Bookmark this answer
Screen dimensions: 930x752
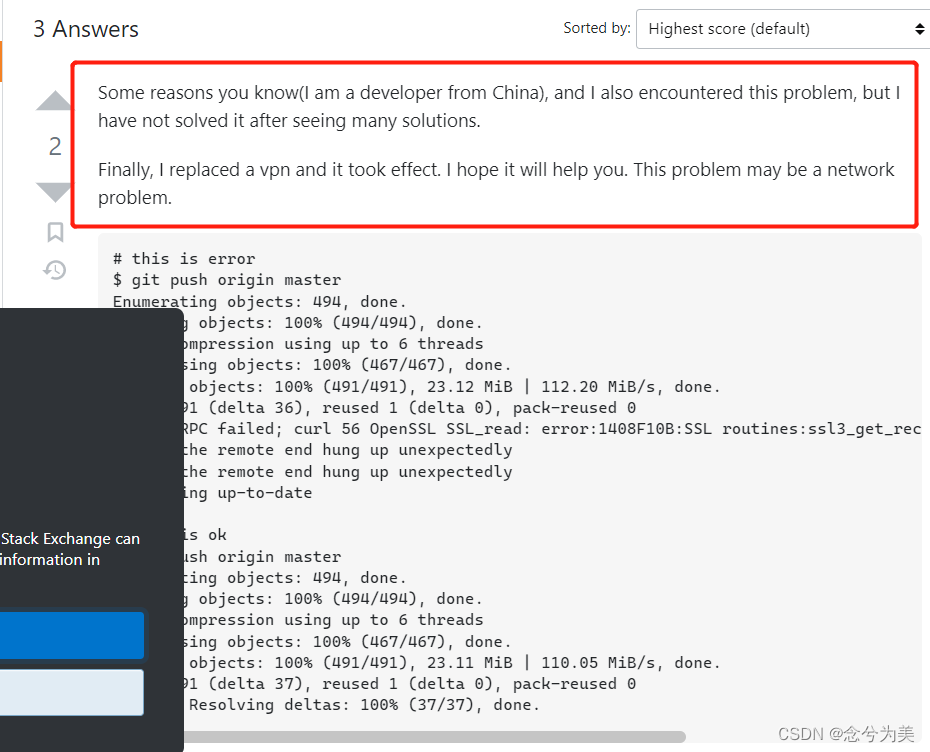(55, 232)
